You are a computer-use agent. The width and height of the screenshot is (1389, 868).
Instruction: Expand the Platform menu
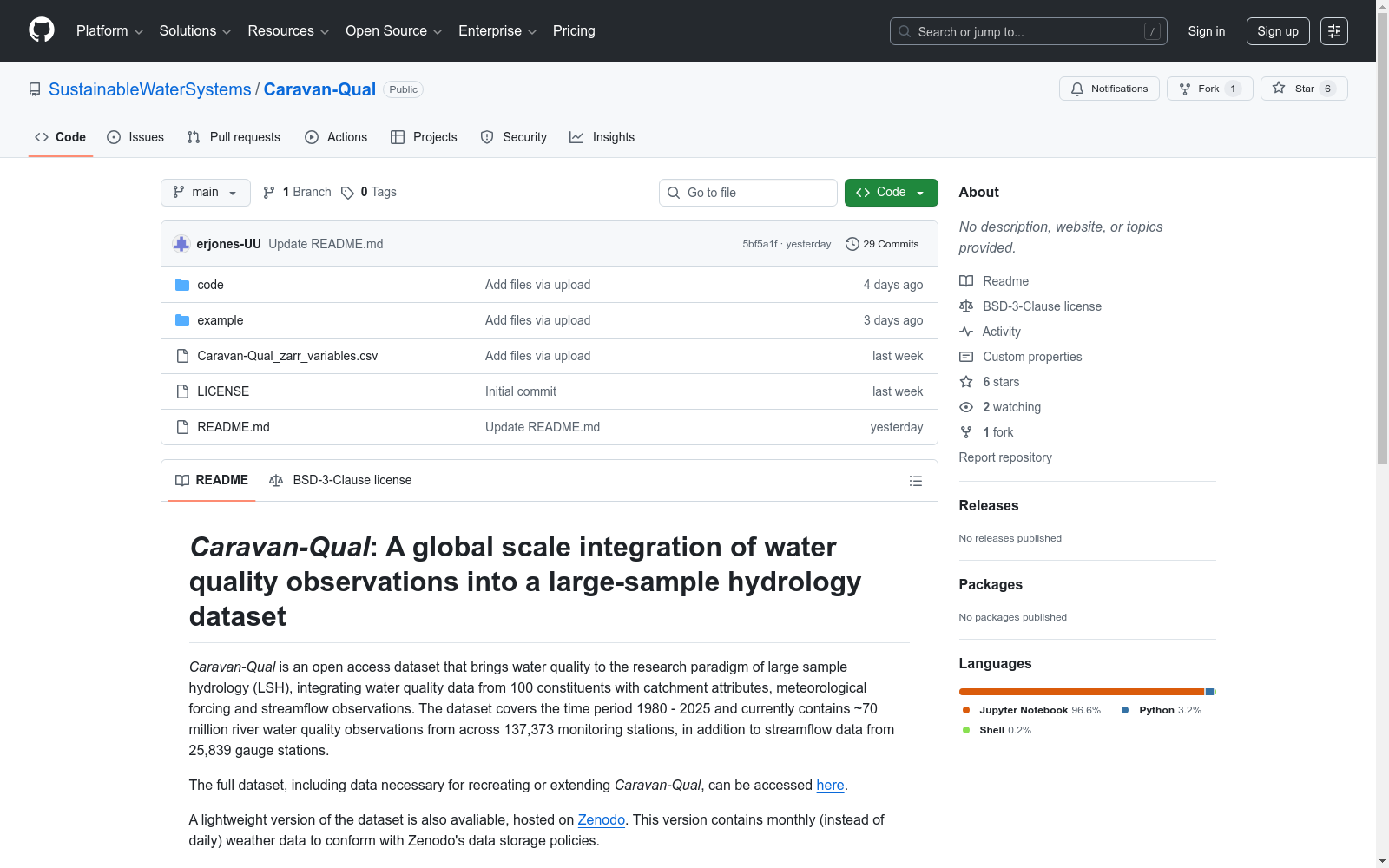pos(110,30)
